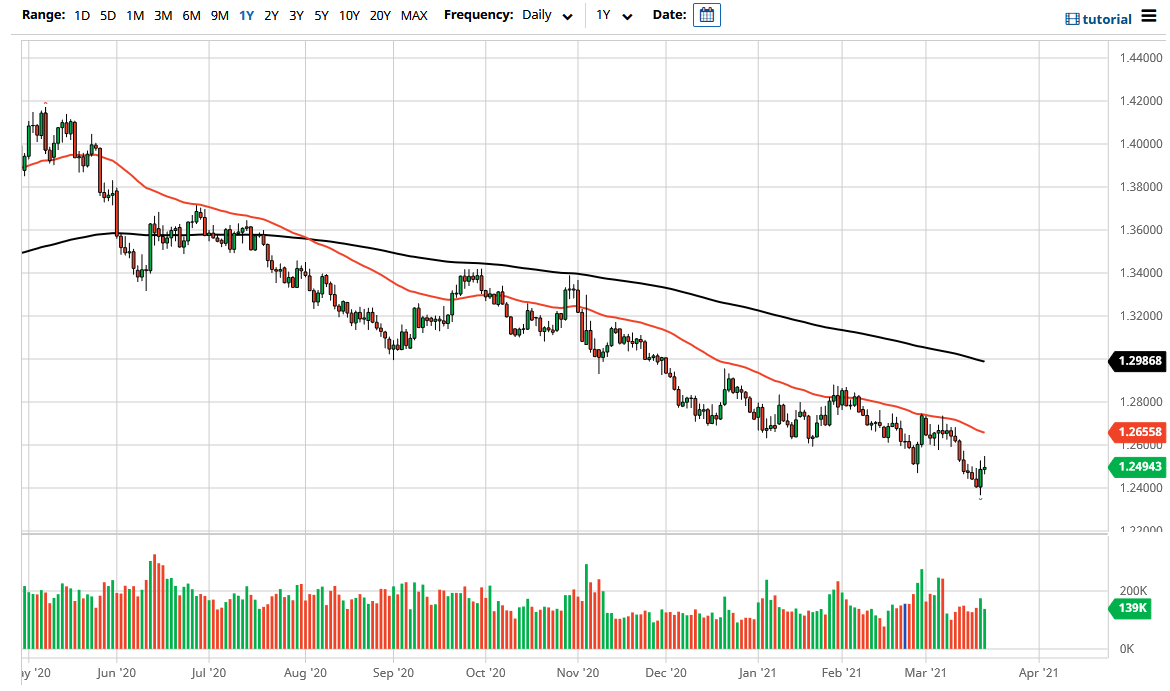Viewport: 1170px width, 691px height.
Task: Select the 1M range option
Action: (x=133, y=16)
